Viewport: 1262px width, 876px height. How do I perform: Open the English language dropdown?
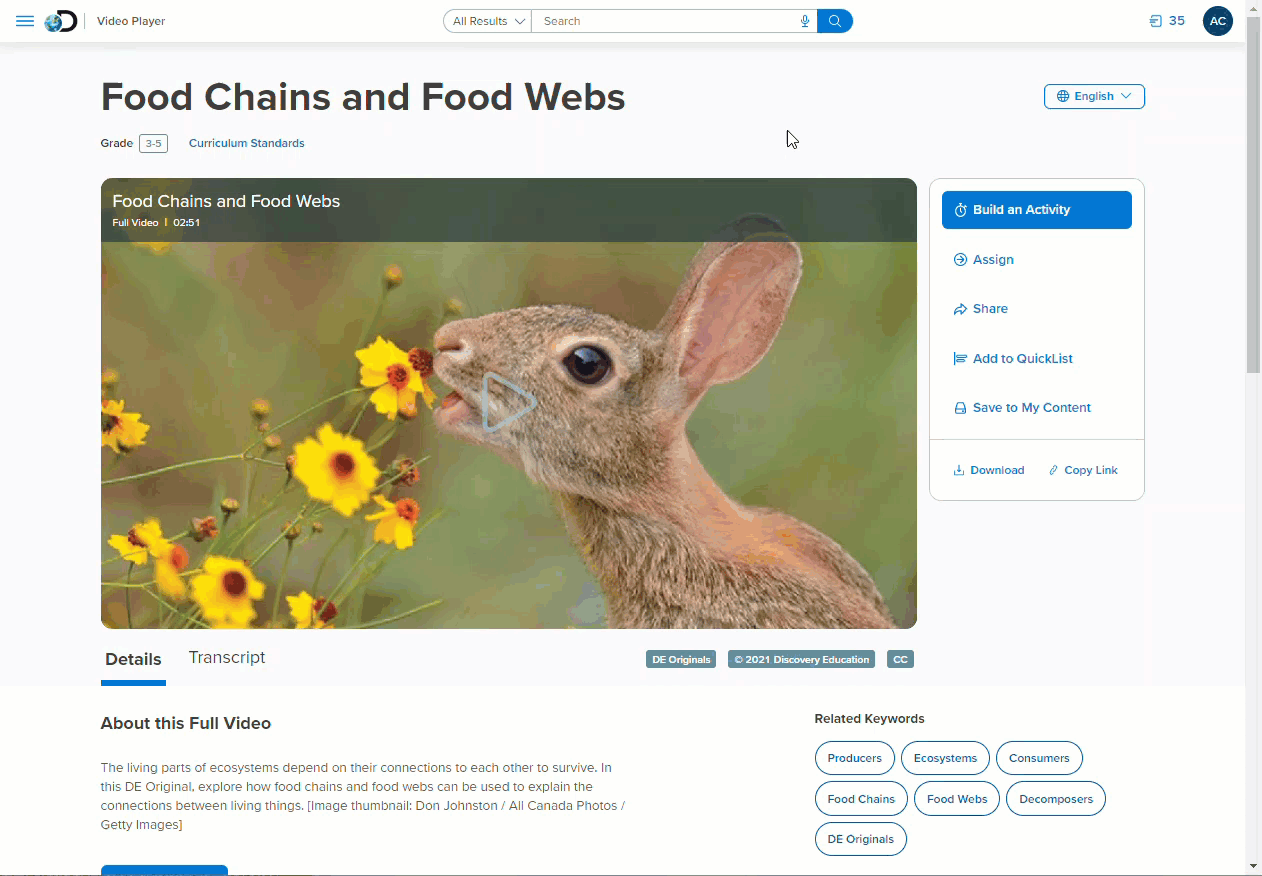click(x=1094, y=96)
